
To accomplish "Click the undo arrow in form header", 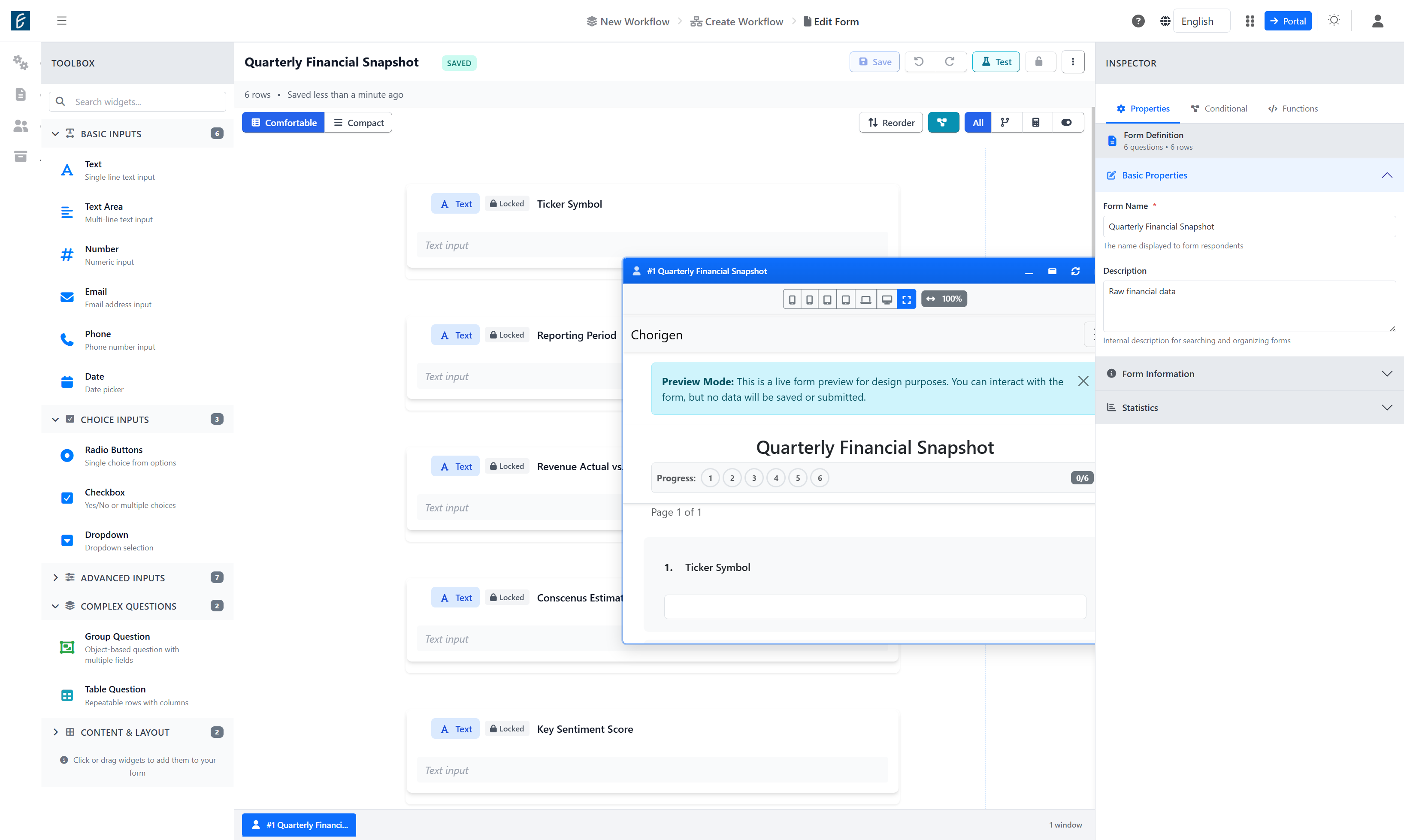I will [919, 62].
